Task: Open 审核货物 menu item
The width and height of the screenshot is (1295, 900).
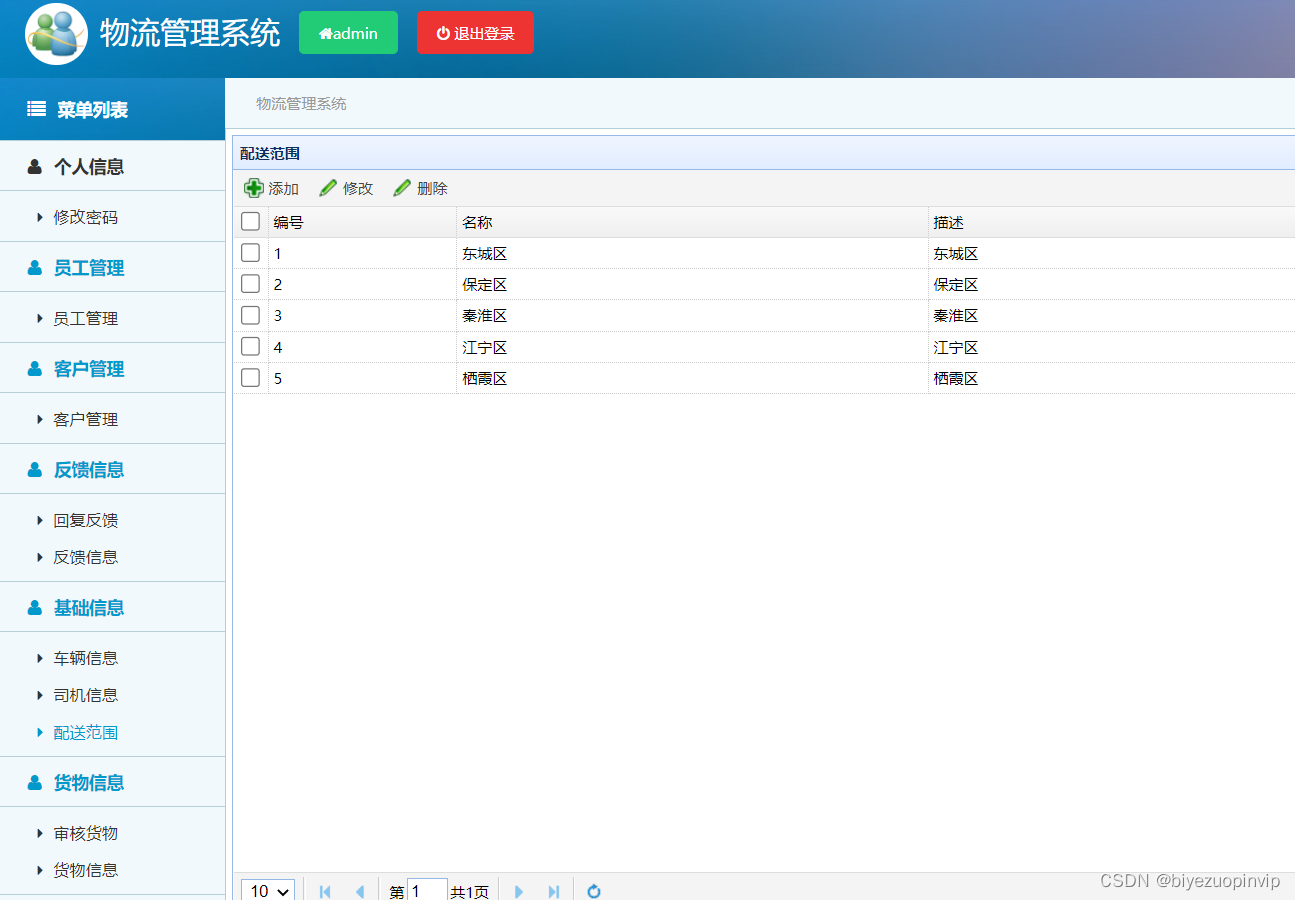Action: point(86,833)
